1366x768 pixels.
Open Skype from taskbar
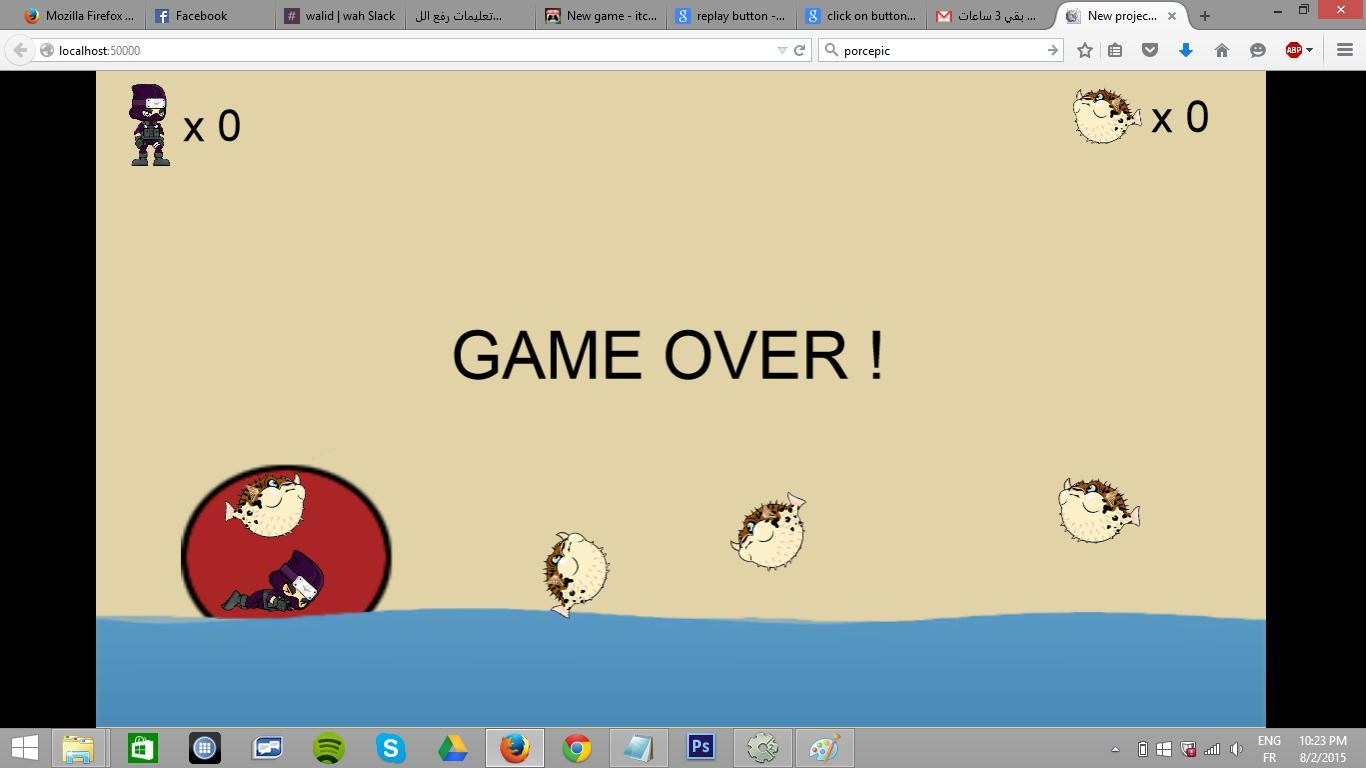coord(391,748)
